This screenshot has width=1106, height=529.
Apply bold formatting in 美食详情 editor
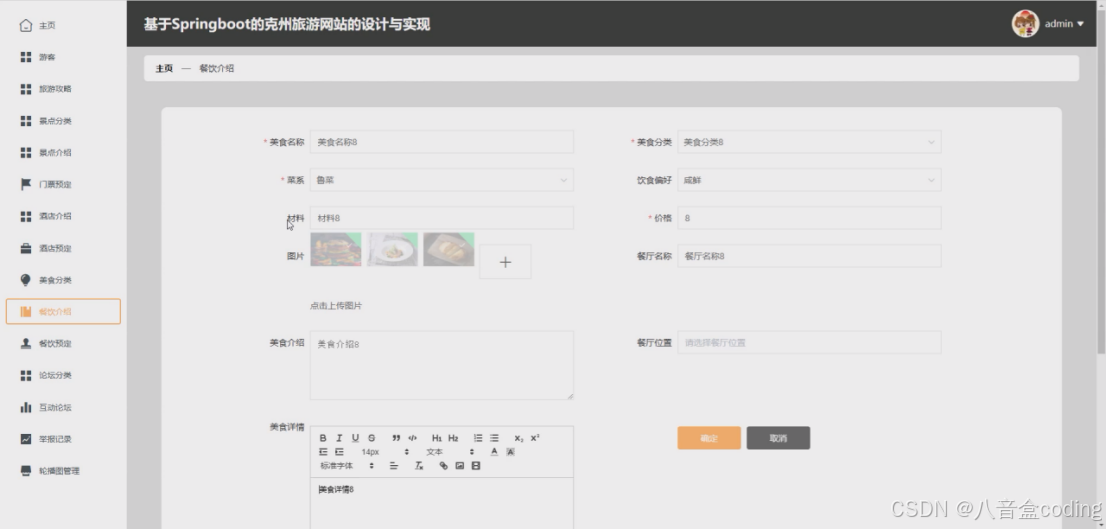coord(323,438)
